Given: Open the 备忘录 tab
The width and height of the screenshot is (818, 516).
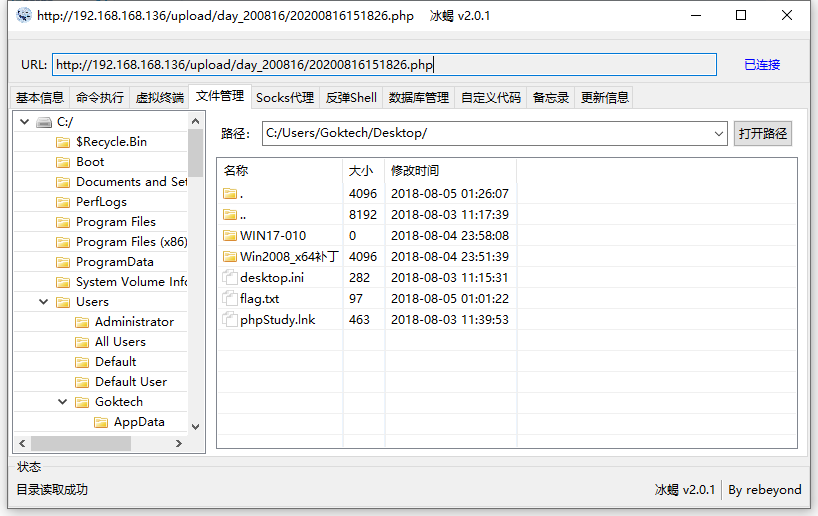Looking at the screenshot, I should (x=551, y=98).
